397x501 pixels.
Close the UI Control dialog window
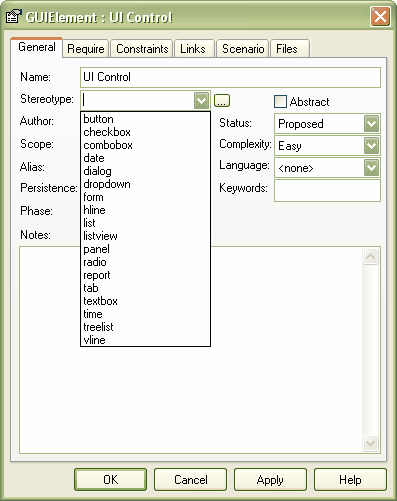[x=380, y=16]
